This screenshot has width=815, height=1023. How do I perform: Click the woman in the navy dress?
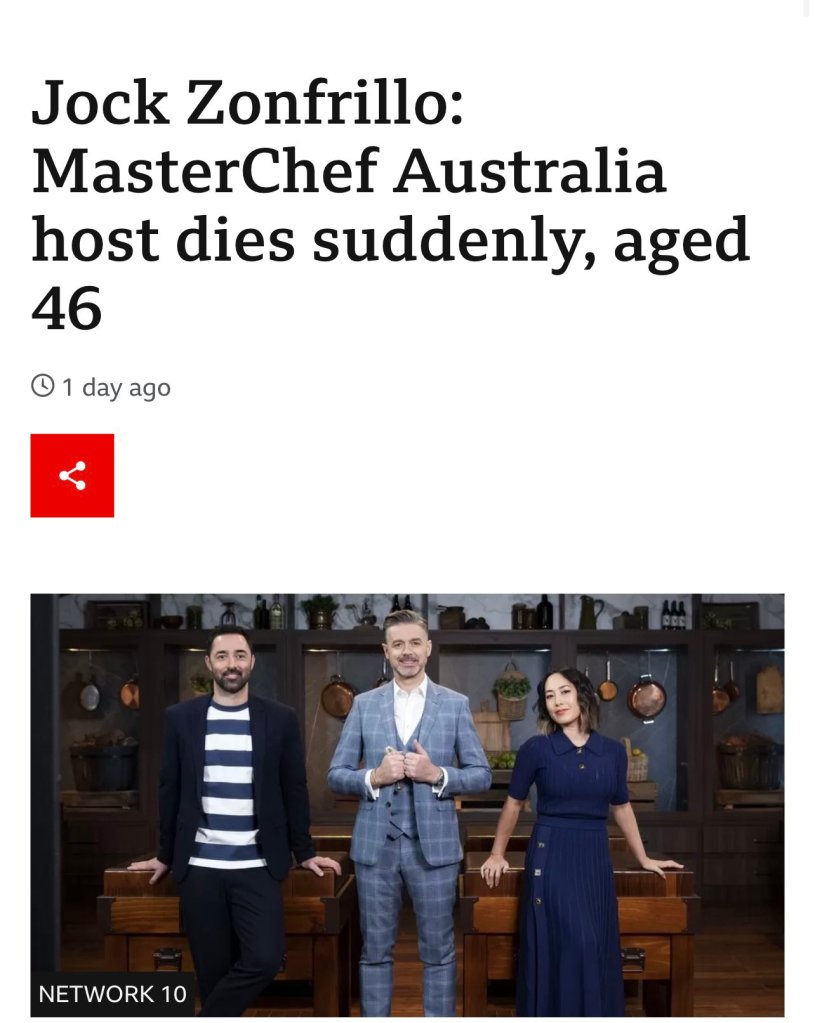pos(574,842)
